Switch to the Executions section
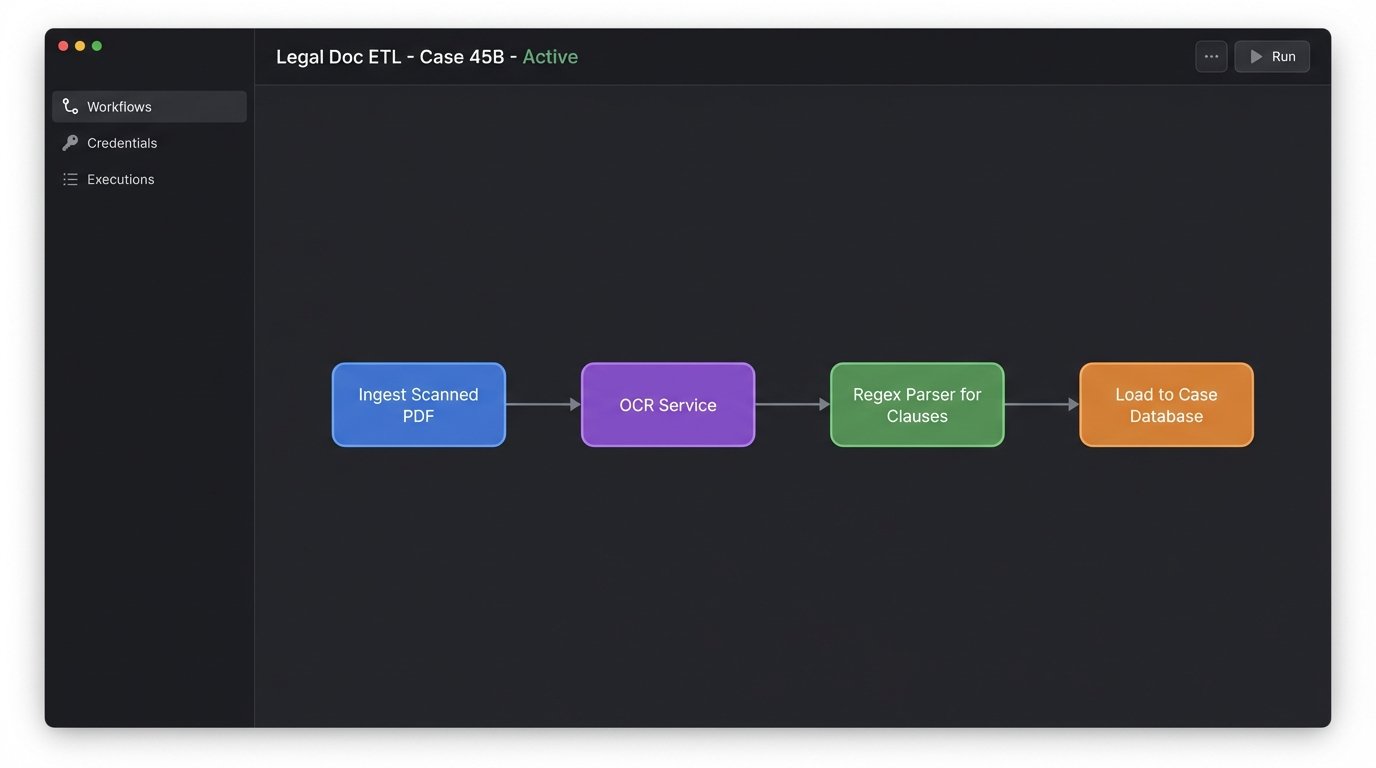 120,179
